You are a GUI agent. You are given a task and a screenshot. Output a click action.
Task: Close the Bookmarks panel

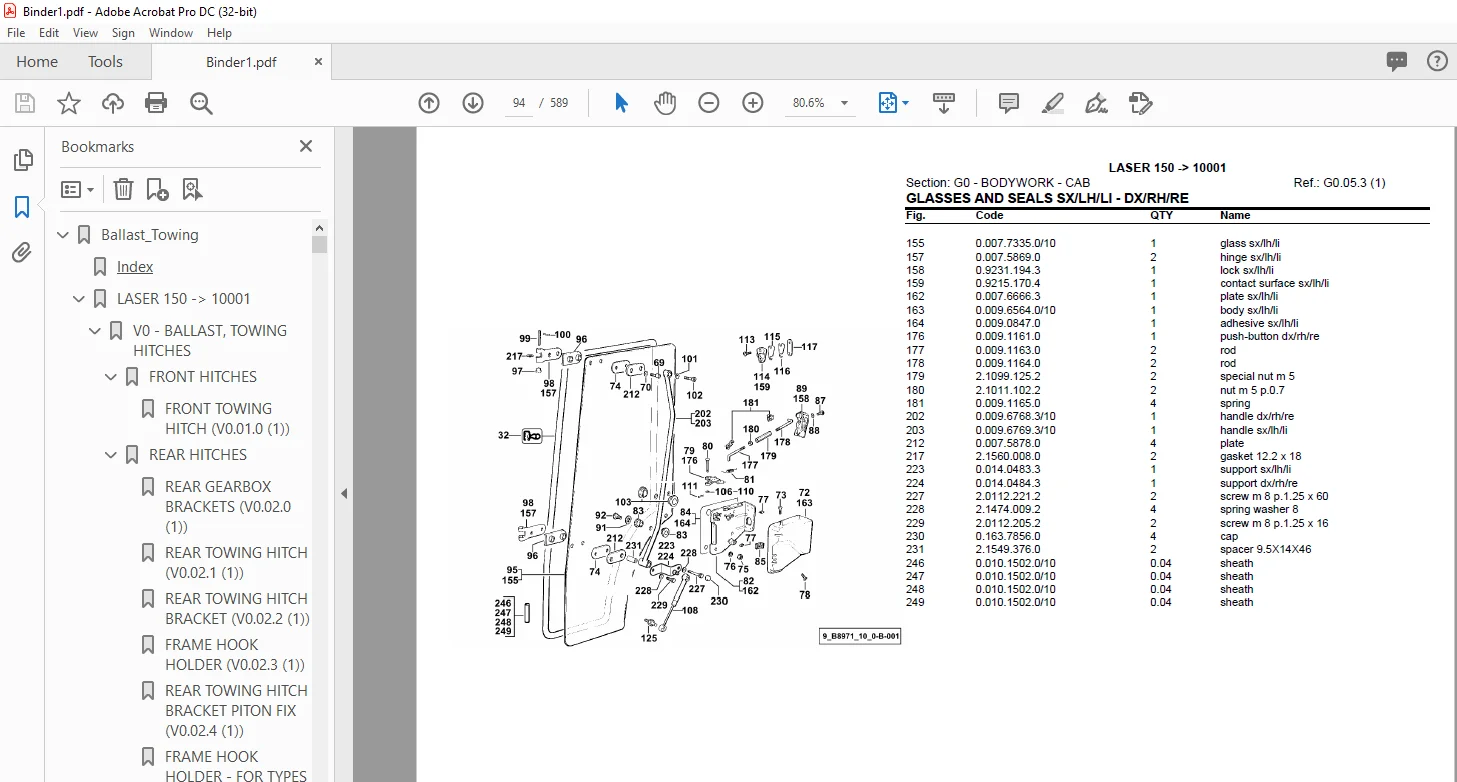point(306,146)
